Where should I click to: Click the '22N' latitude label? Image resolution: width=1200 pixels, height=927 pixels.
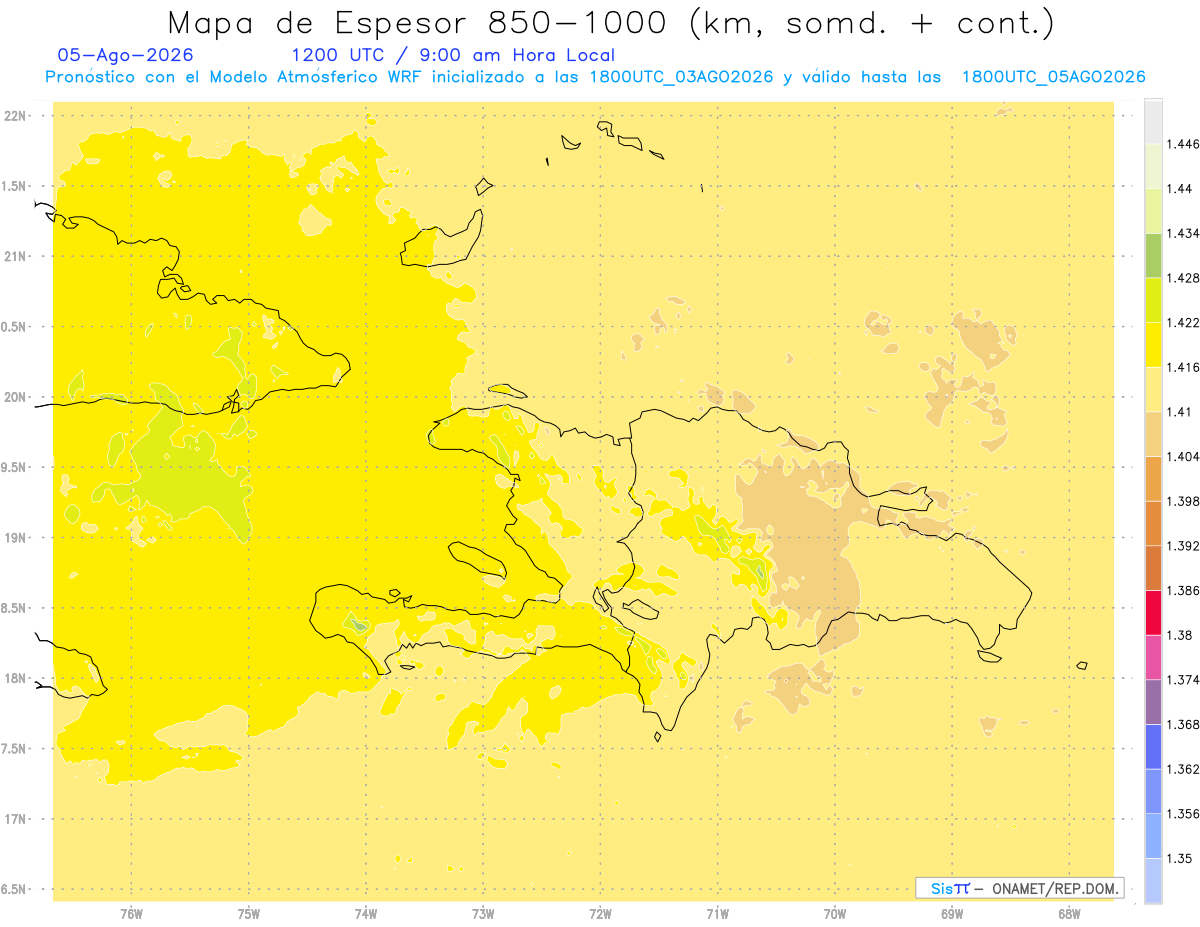click(15, 116)
